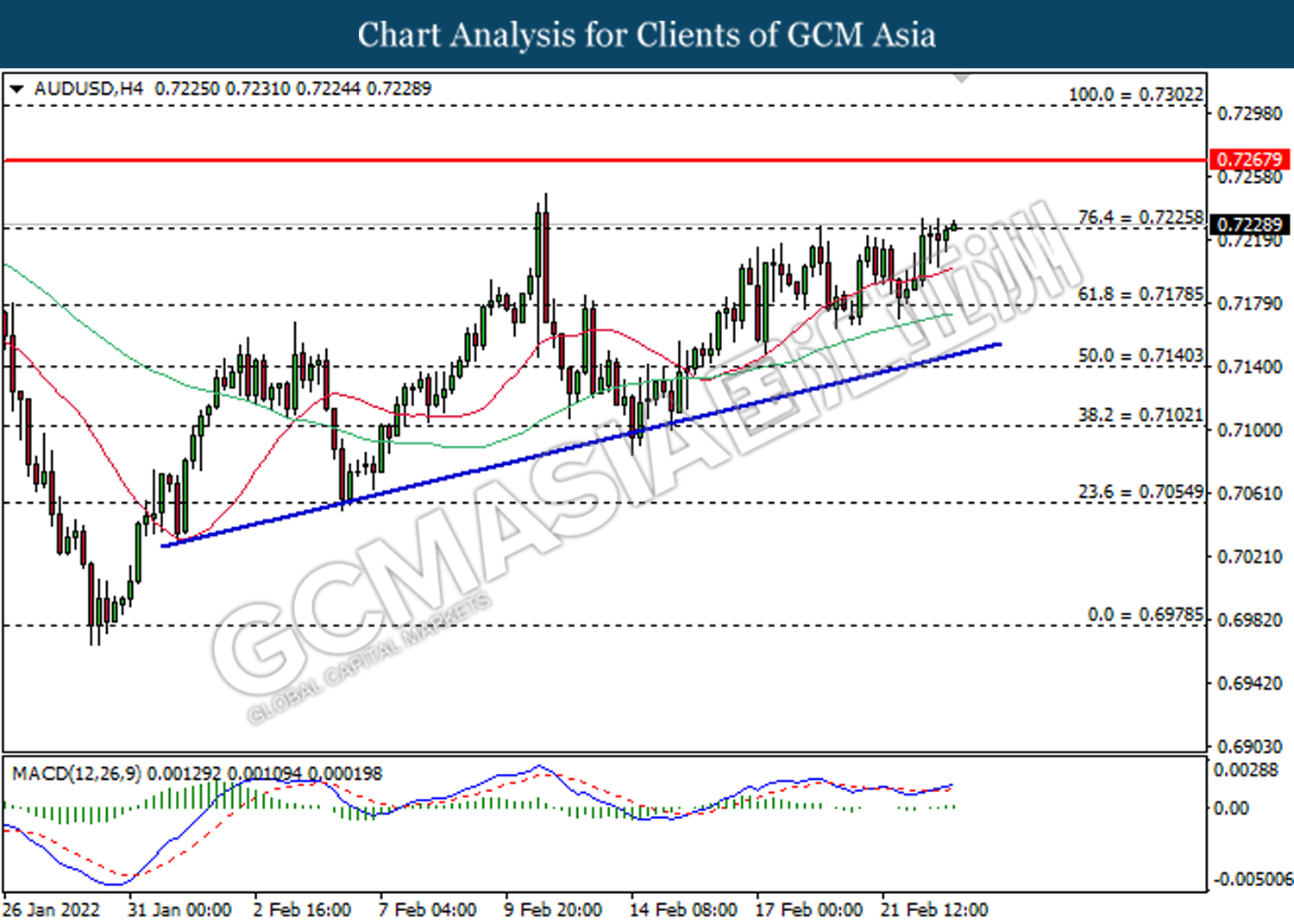Click the '2 Feb 16:00' time axis label

302,909
